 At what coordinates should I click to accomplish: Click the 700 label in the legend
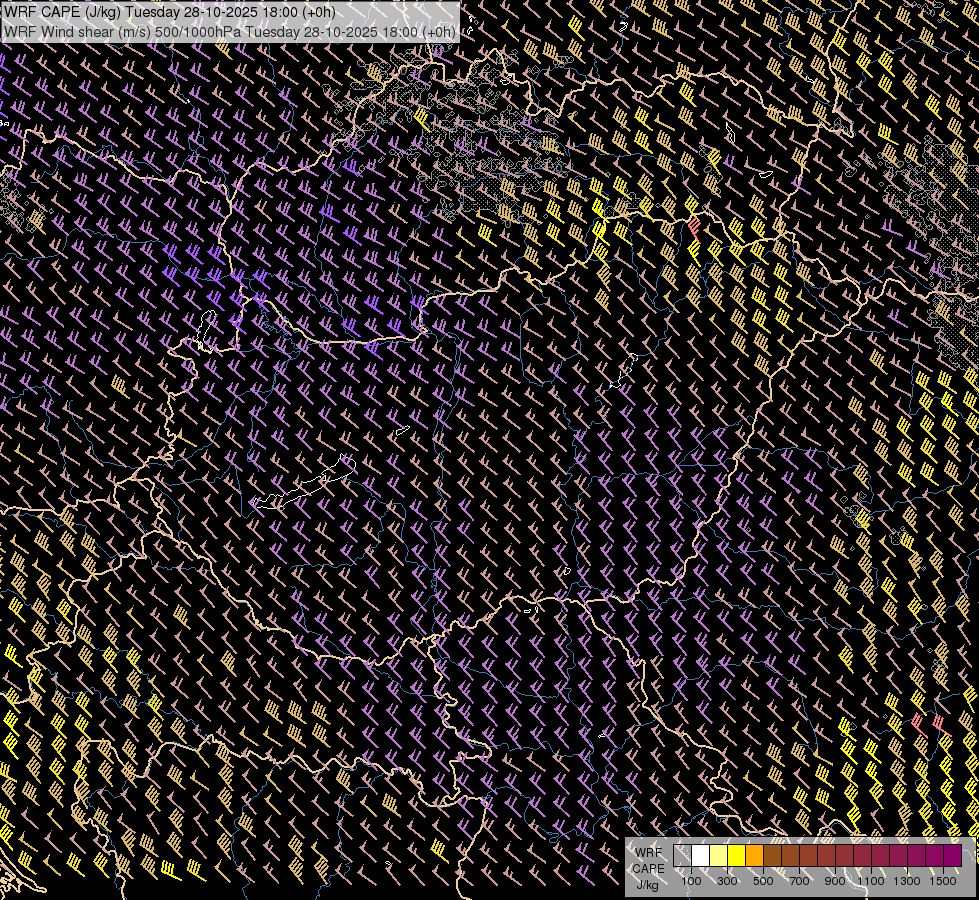click(799, 881)
